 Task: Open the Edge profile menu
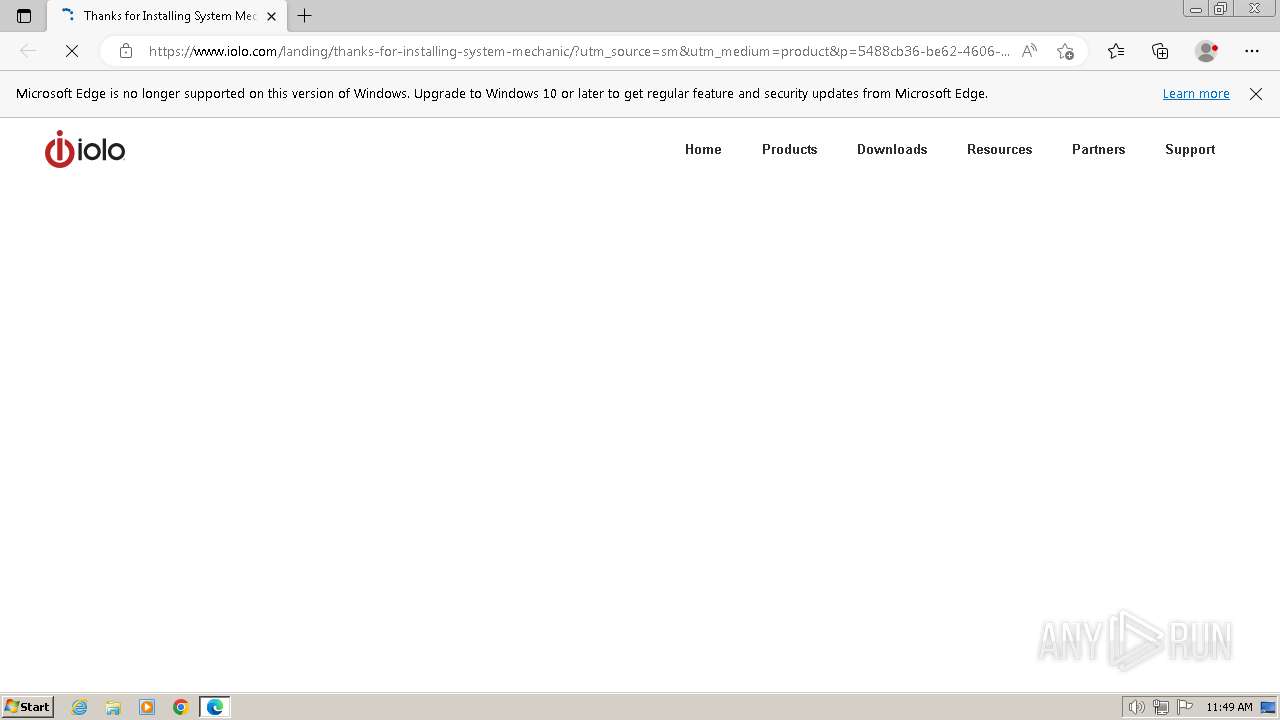1206,51
